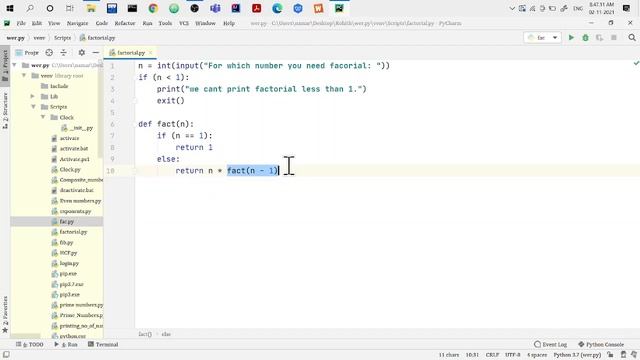Viewport: 640px width, 360px height.
Task: Select factorial.py in project tree
Action: coord(69,232)
